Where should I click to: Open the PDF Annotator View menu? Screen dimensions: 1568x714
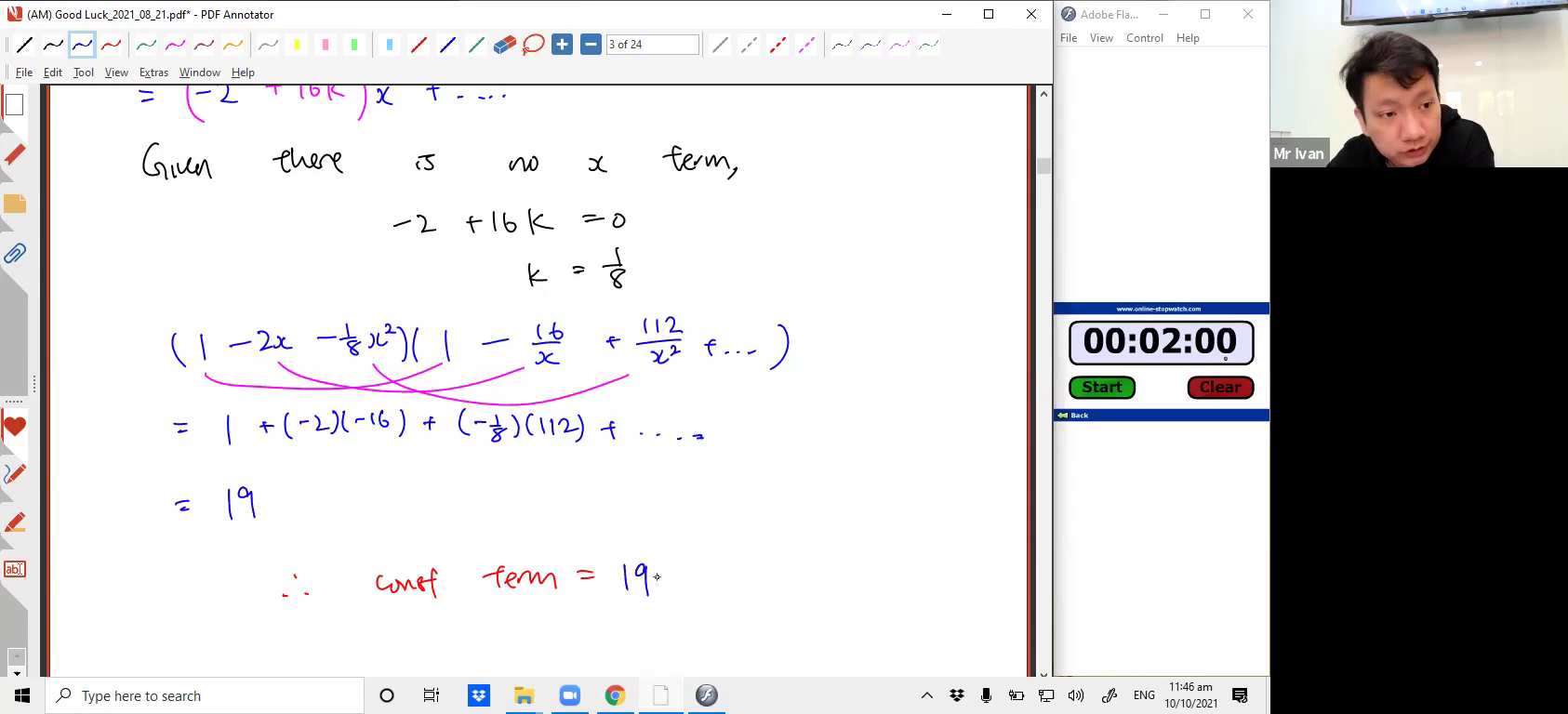pos(116,73)
